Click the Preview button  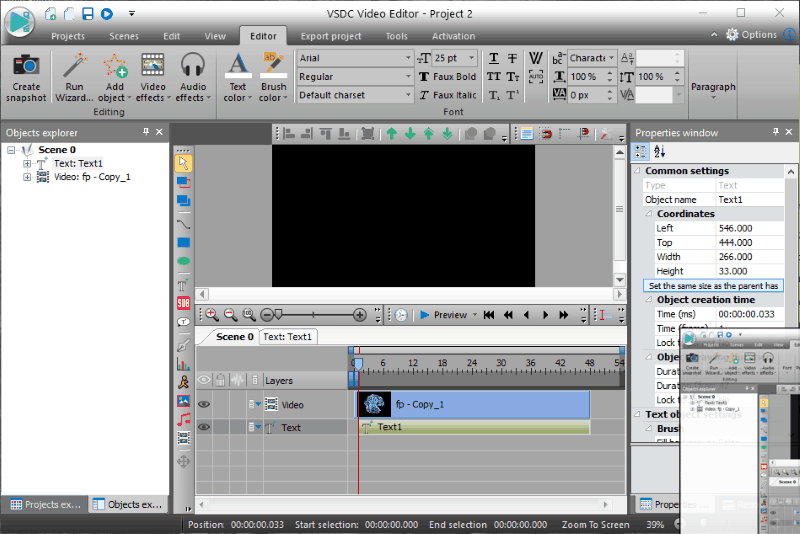(444, 315)
